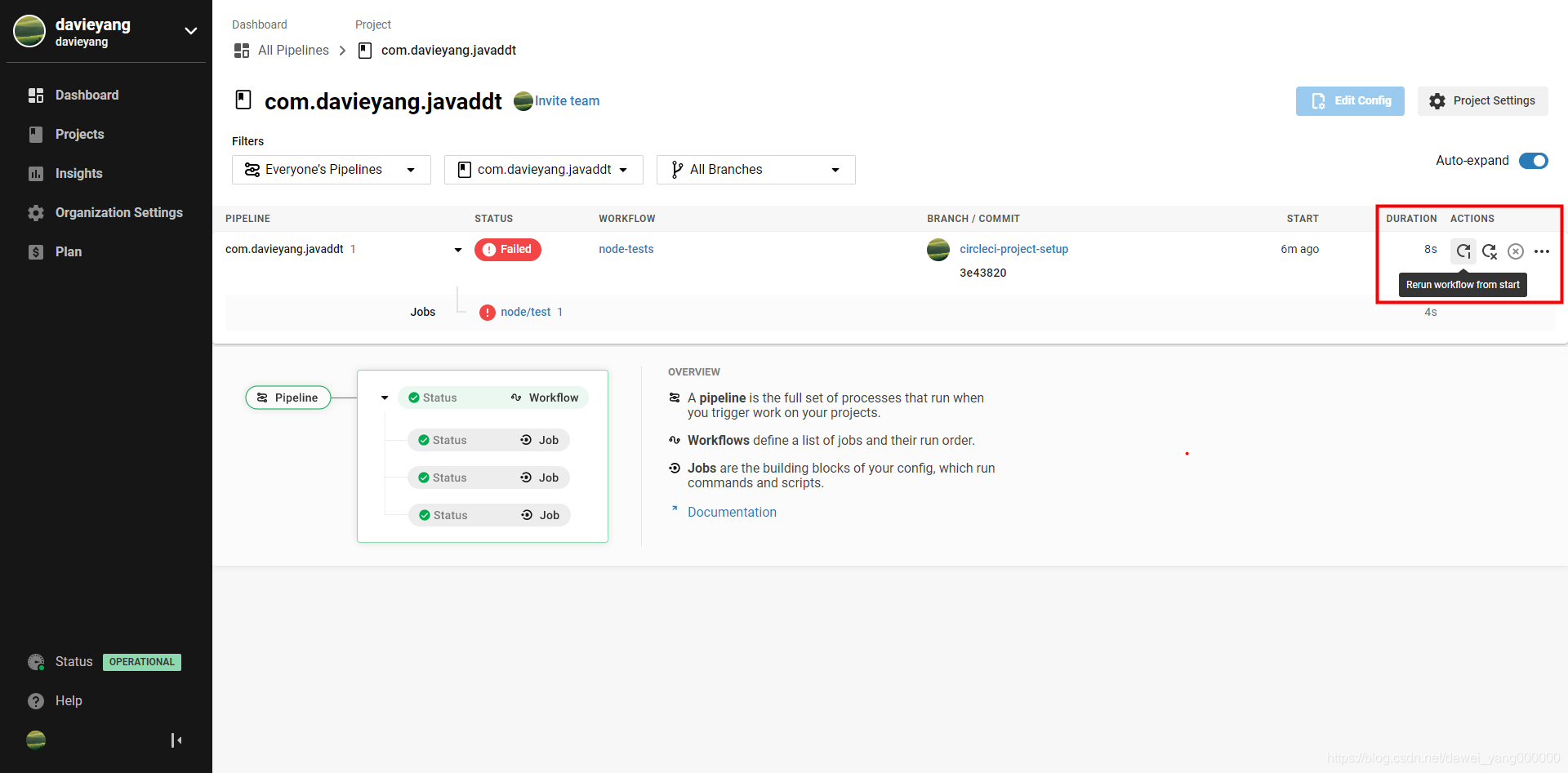
Task: Click the 4s job duration
Action: pos(1431,313)
